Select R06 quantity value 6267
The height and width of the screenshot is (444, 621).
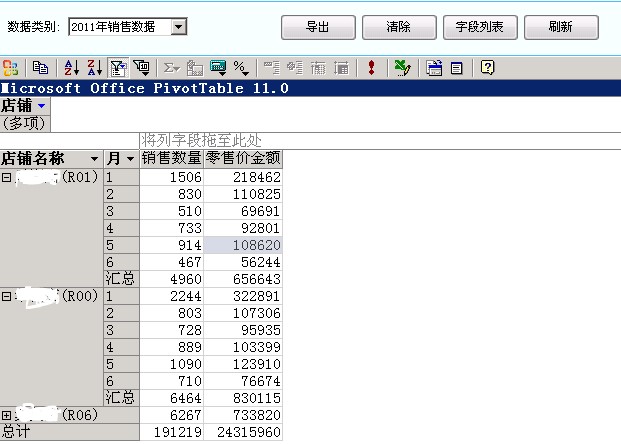[171, 415]
